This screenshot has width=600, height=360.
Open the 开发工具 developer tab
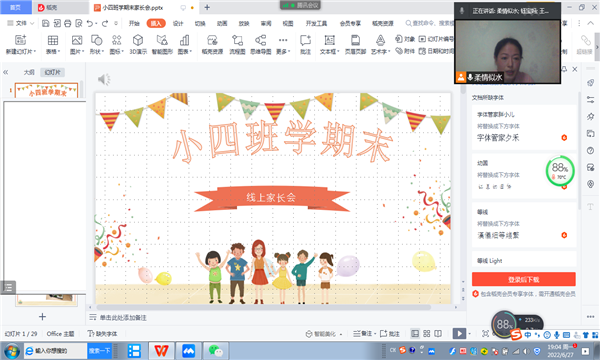(x=316, y=23)
